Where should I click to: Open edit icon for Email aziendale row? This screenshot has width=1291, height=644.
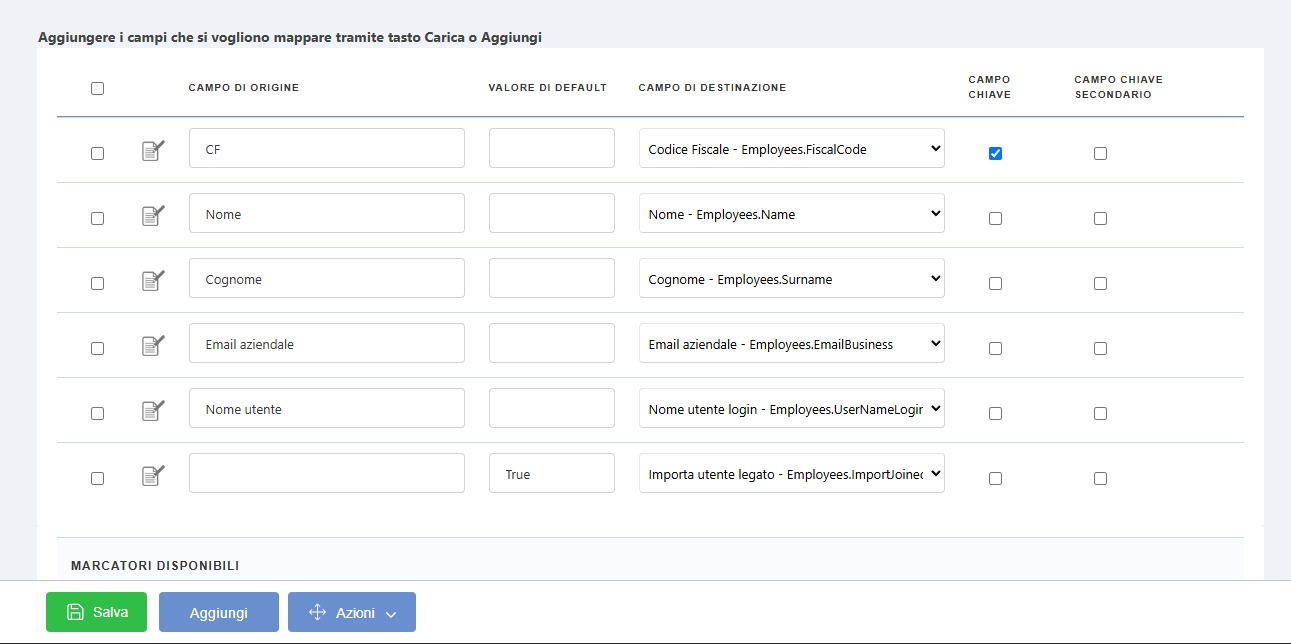pyautogui.click(x=153, y=346)
